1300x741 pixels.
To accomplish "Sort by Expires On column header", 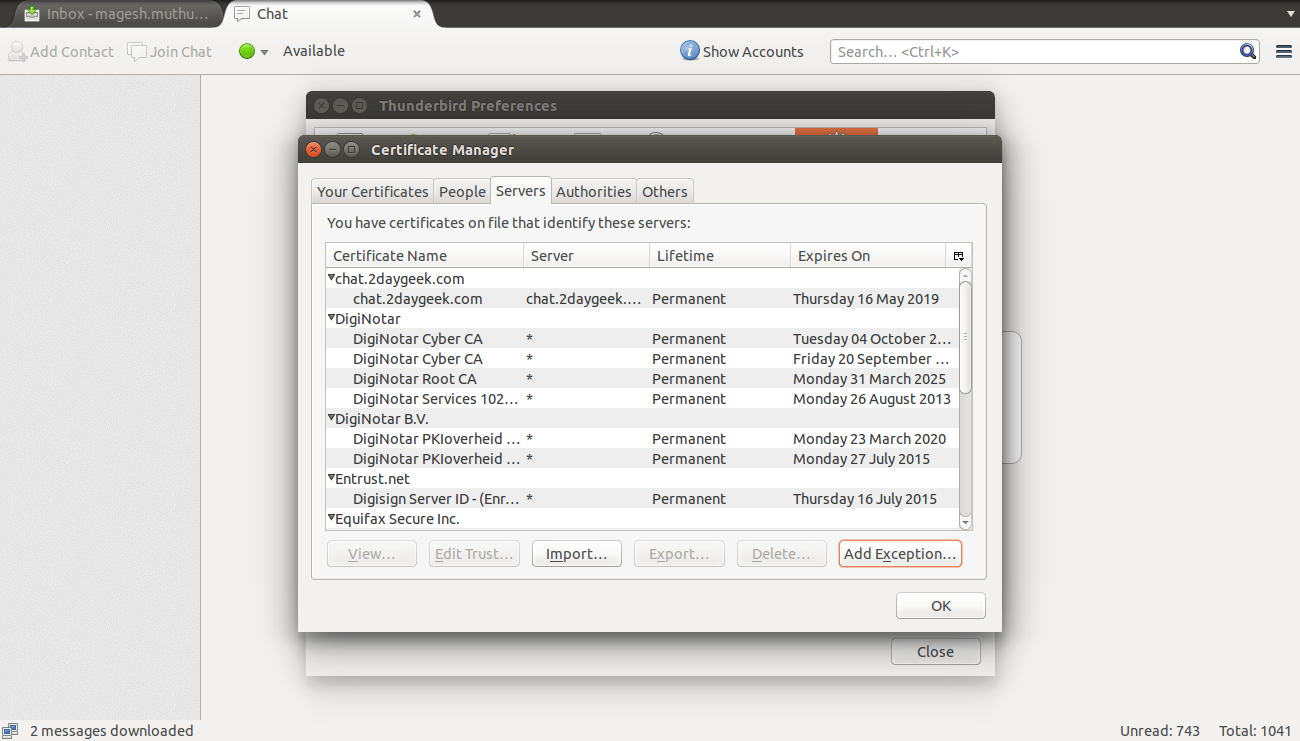I will pyautogui.click(x=868, y=256).
